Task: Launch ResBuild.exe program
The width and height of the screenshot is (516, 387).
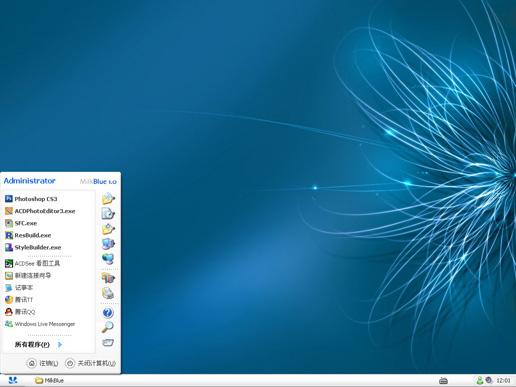Action: click(x=28, y=235)
